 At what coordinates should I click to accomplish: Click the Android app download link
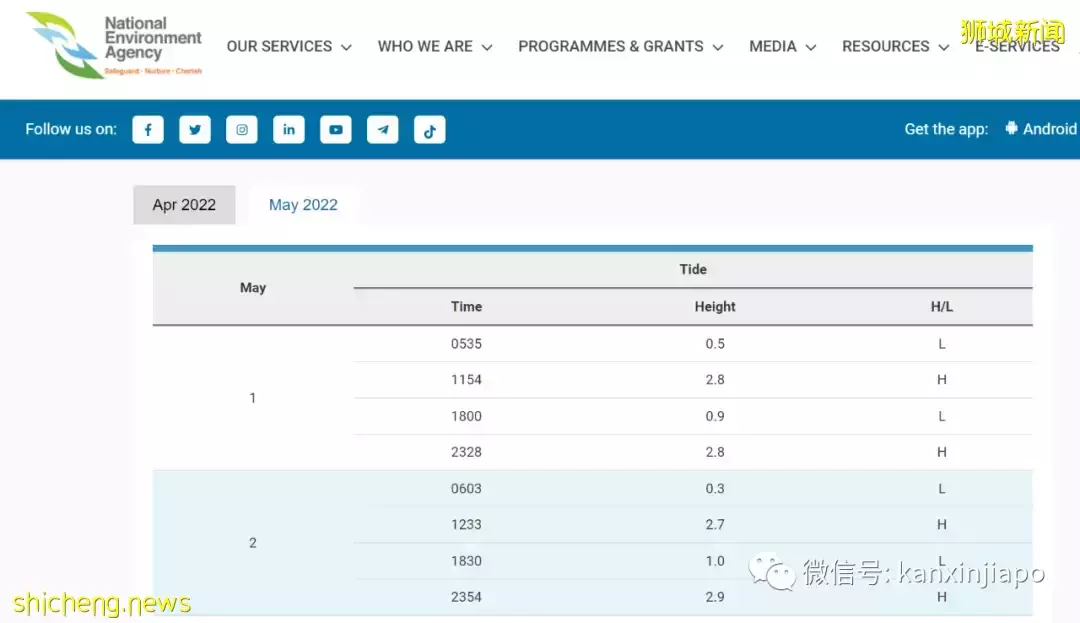1049,129
